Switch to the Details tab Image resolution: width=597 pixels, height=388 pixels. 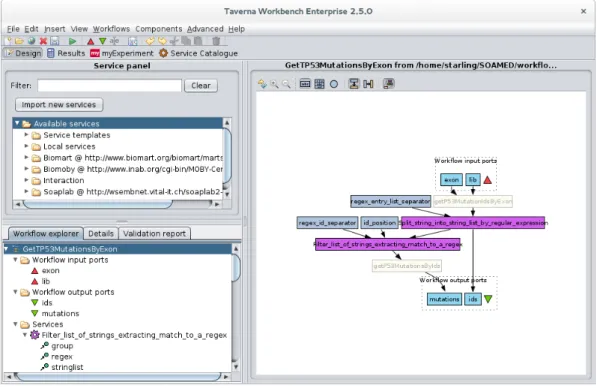pos(101,233)
